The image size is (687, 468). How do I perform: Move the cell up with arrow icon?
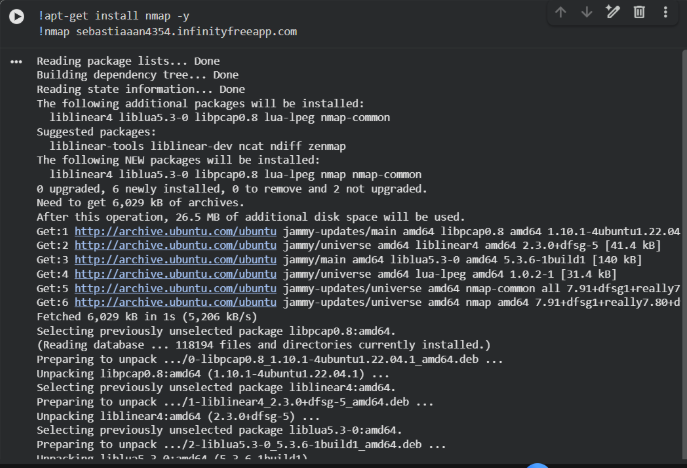tap(561, 12)
